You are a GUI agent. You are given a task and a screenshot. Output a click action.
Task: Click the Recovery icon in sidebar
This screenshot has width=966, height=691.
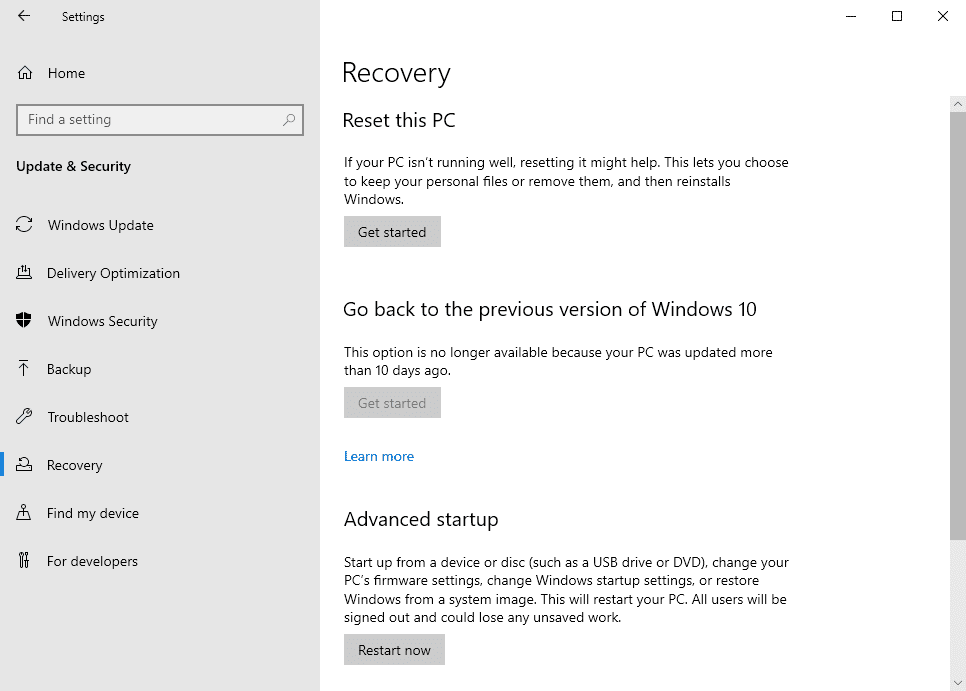(24, 464)
